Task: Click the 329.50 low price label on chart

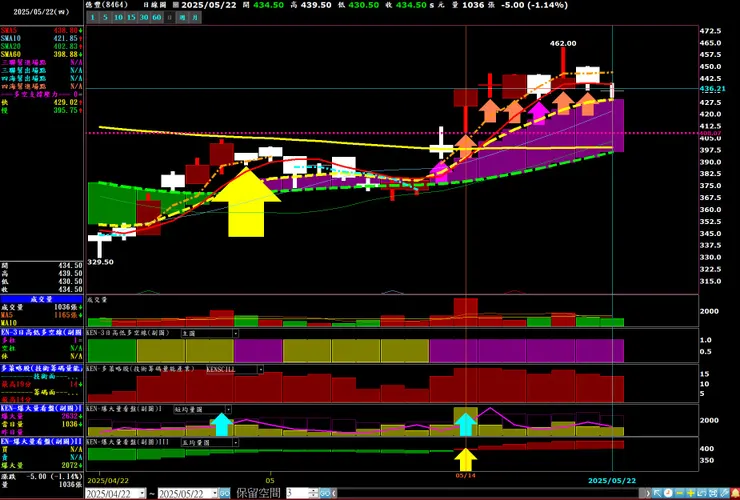Action: click(101, 262)
